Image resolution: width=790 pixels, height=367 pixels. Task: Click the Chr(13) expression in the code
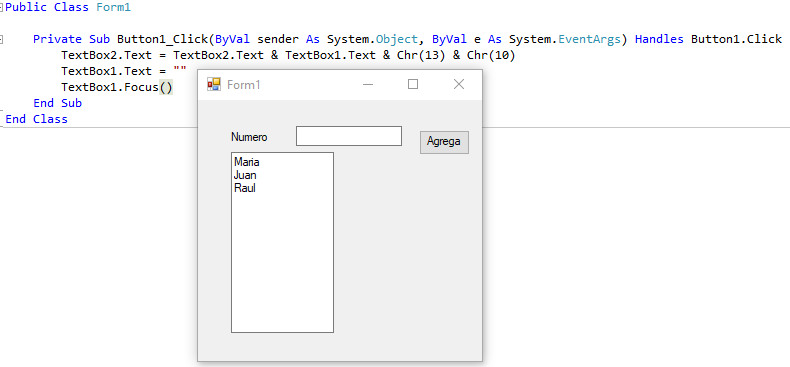(x=421, y=55)
